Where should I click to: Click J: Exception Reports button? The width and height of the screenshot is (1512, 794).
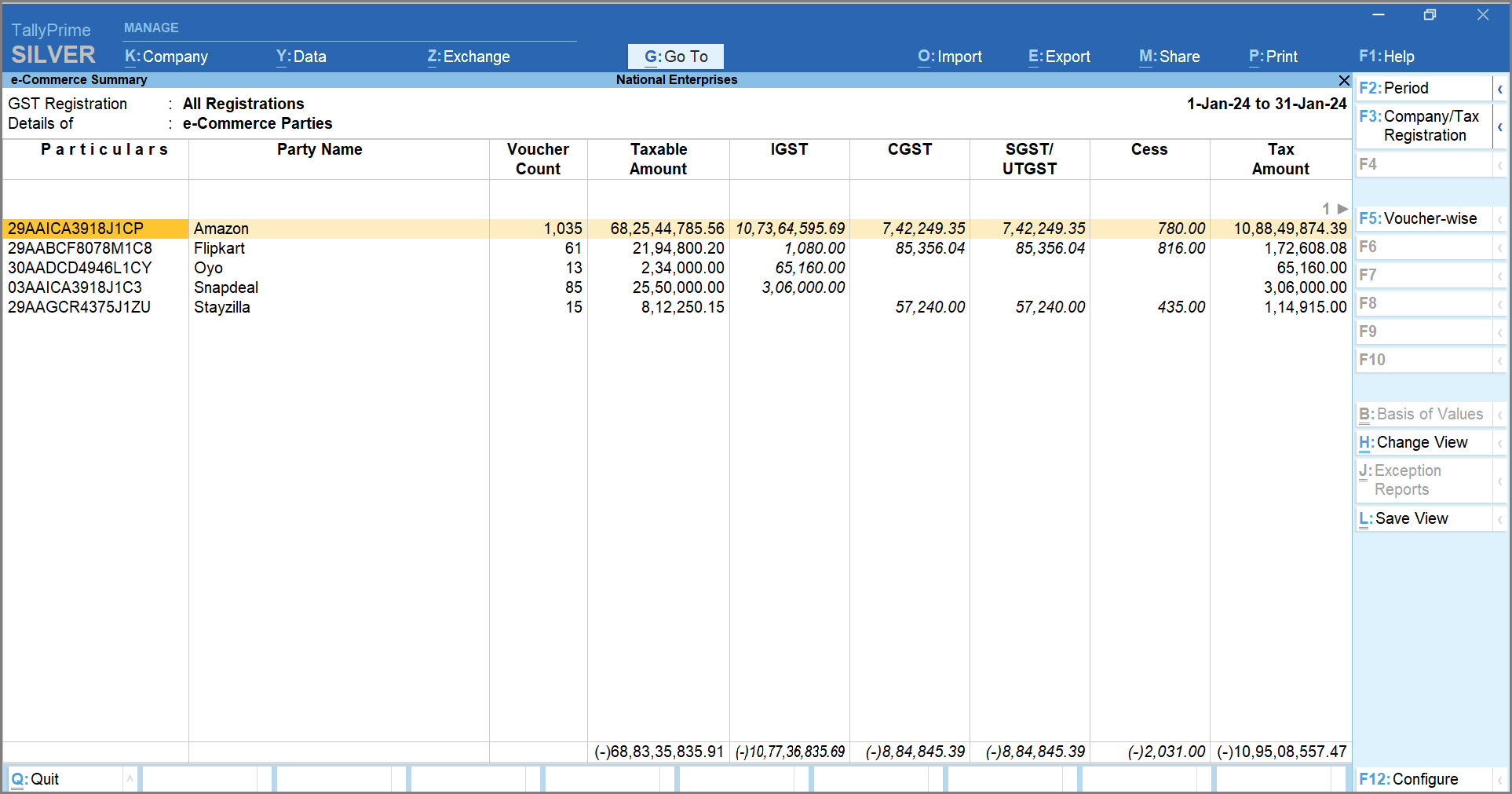(1423, 481)
